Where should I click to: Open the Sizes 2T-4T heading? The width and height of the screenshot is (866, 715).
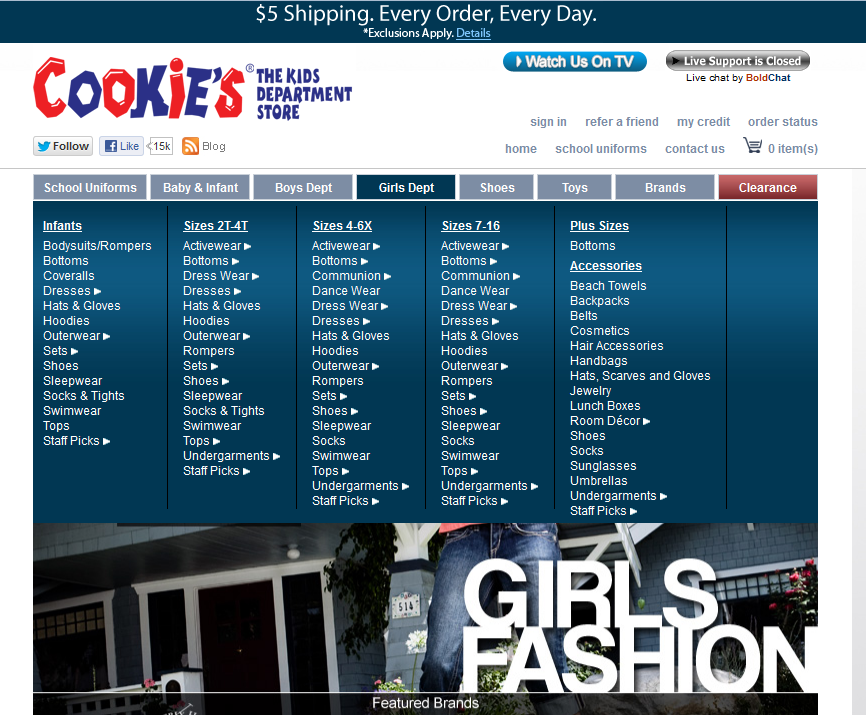pos(215,226)
